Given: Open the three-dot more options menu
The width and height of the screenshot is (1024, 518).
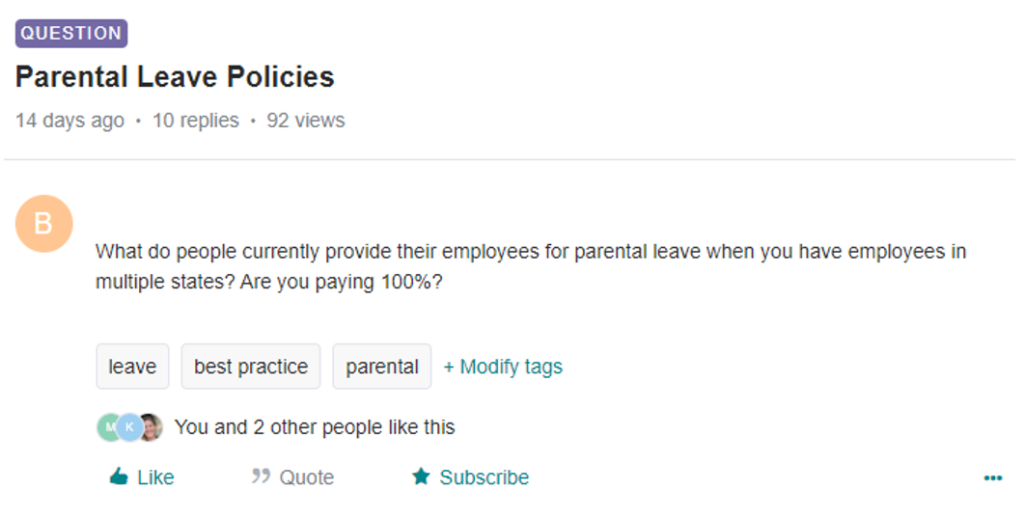Looking at the screenshot, I should pyautogui.click(x=993, y=478).
